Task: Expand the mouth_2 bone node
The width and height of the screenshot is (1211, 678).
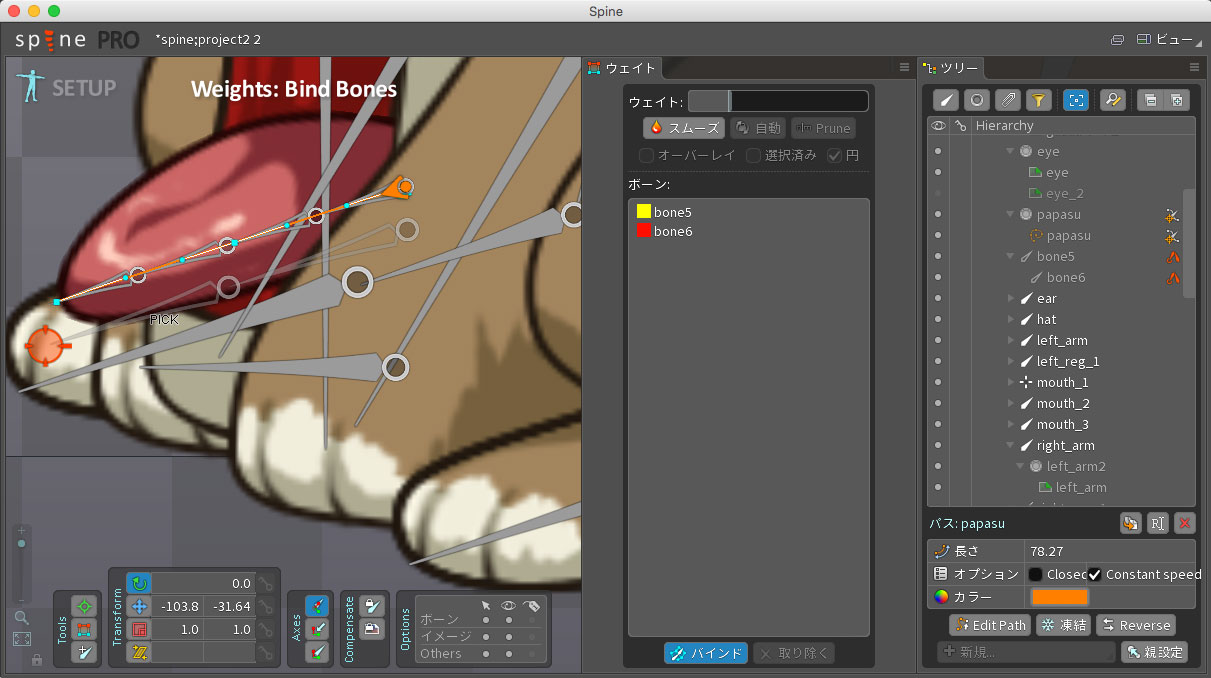Action: tap(1011, 403)
